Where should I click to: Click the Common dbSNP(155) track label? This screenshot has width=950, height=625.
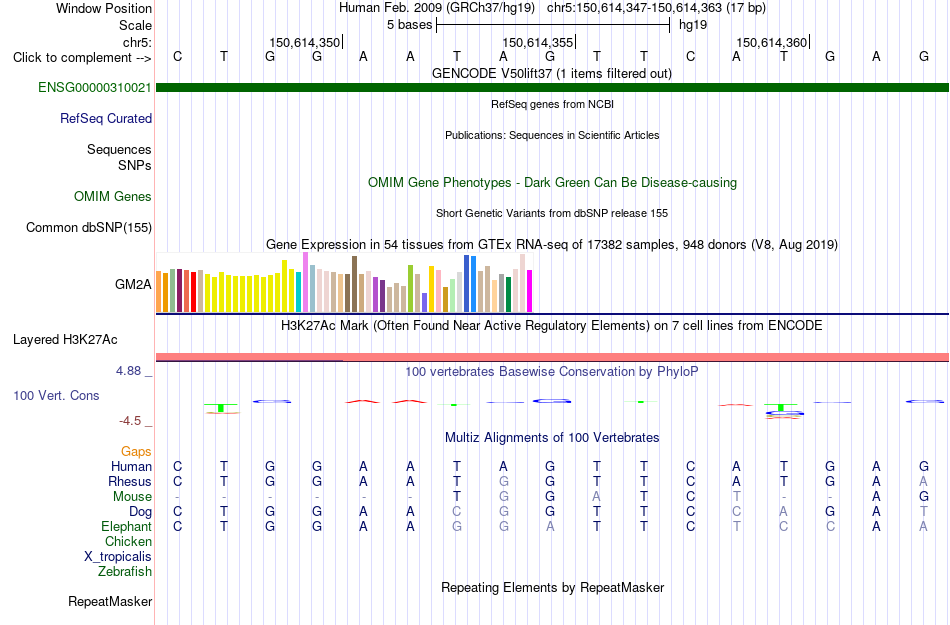click(89, 227)
